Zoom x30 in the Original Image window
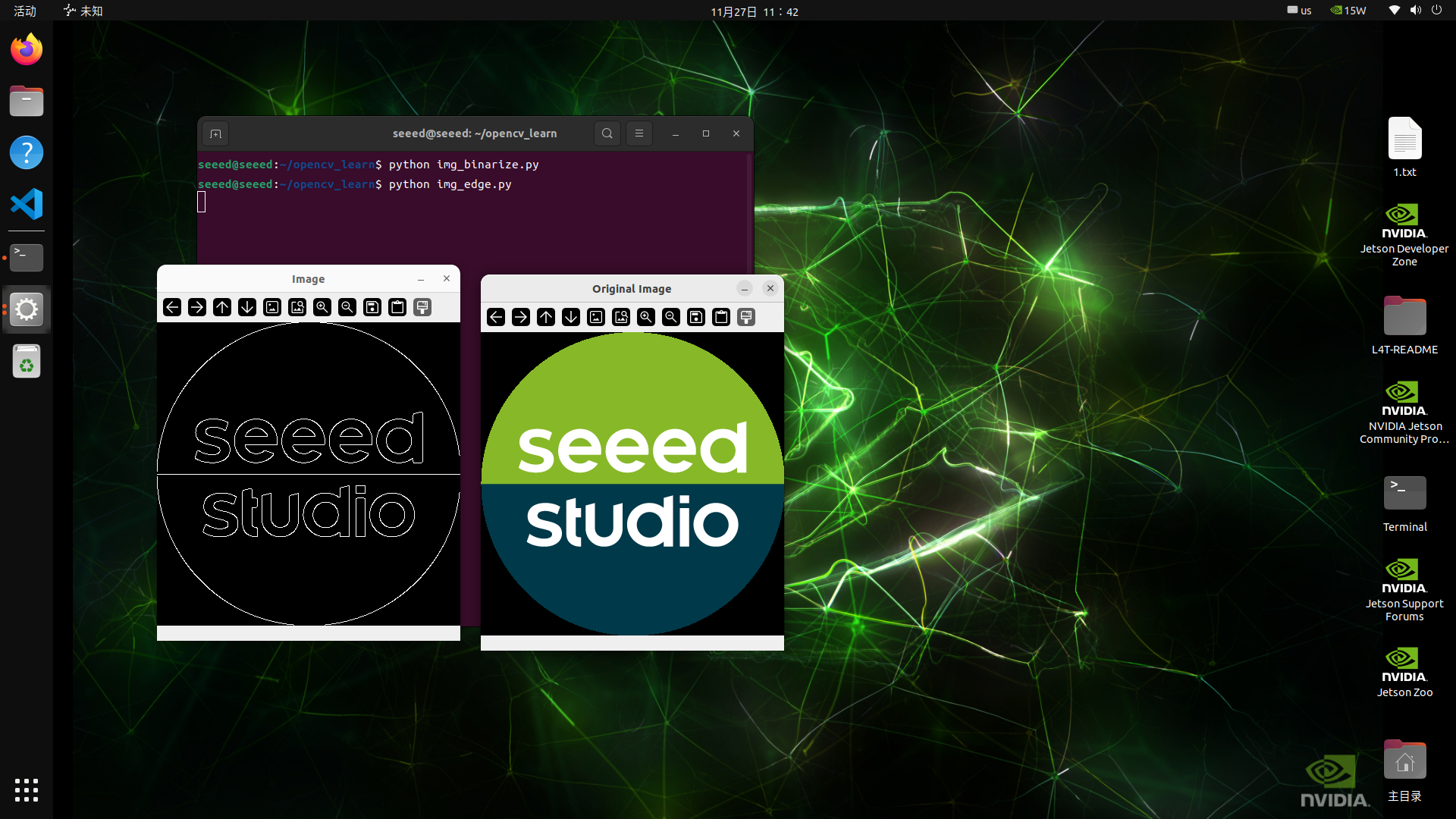 (x=621, y=317)
